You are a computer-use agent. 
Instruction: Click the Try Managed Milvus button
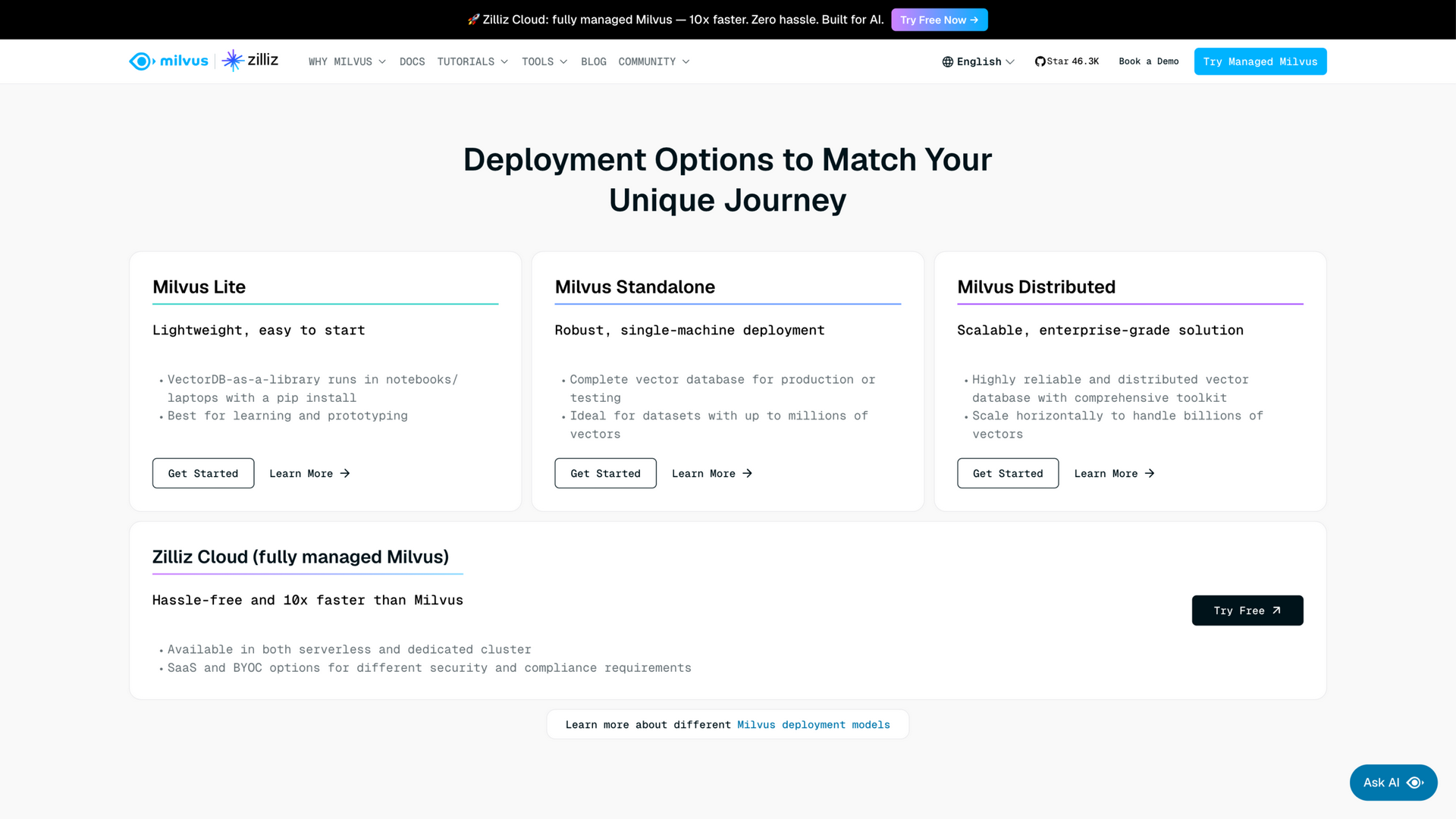coord(1260,61)
